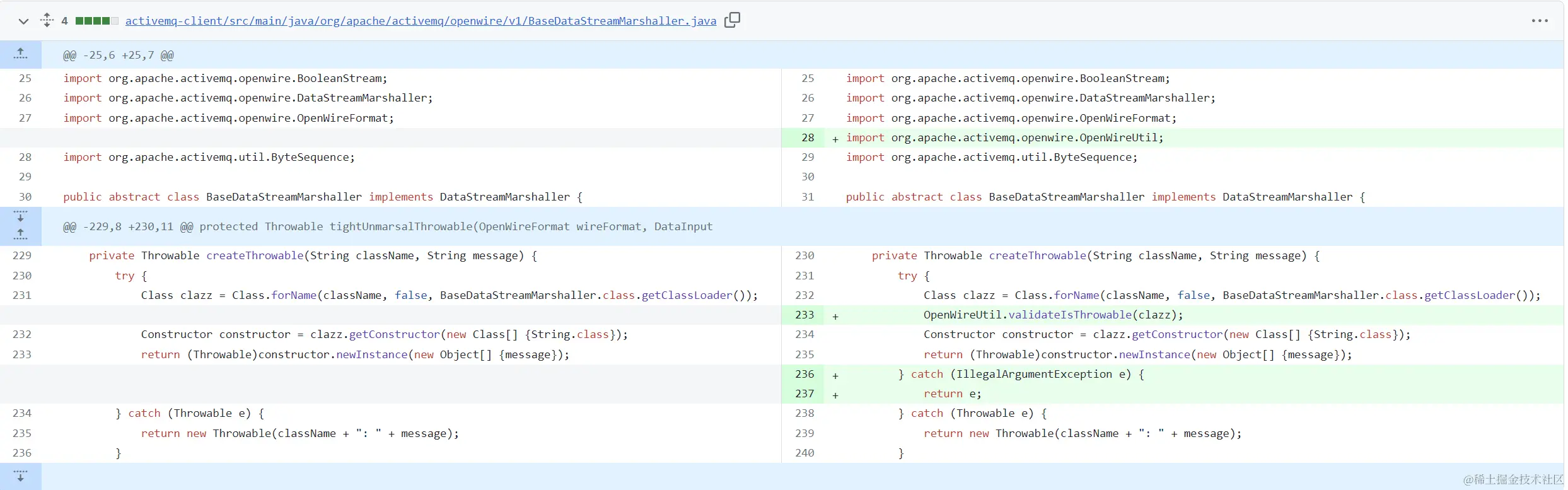Click left-side line number 25

coord(25,78)
